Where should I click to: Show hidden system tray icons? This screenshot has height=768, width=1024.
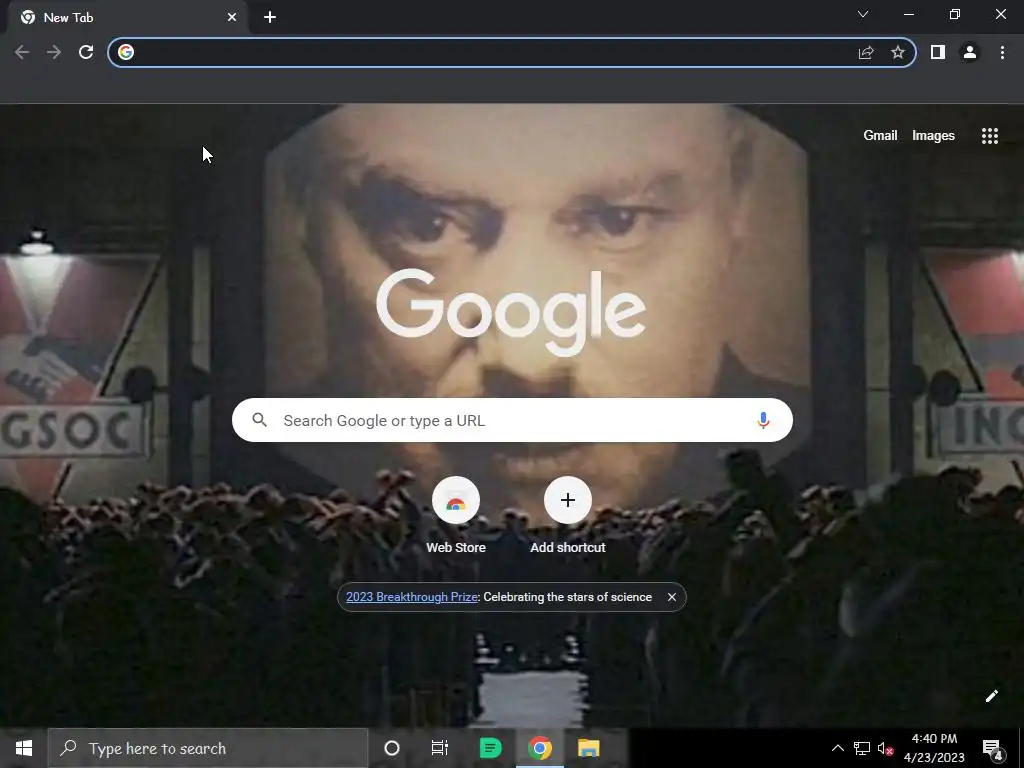pyautogui.click(x=837, y=748)
